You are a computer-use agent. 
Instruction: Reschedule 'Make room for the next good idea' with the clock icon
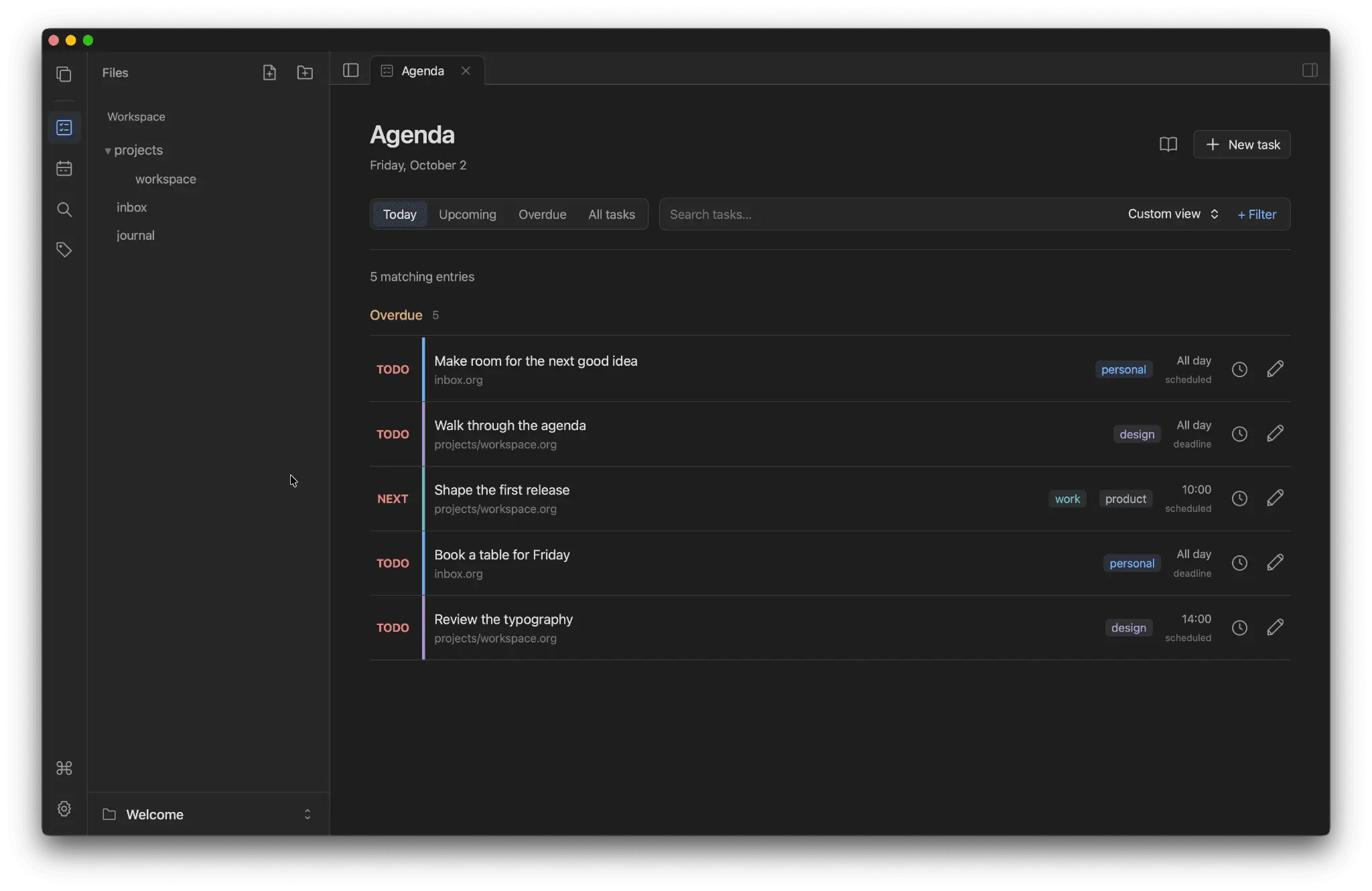pos(1239,369)
